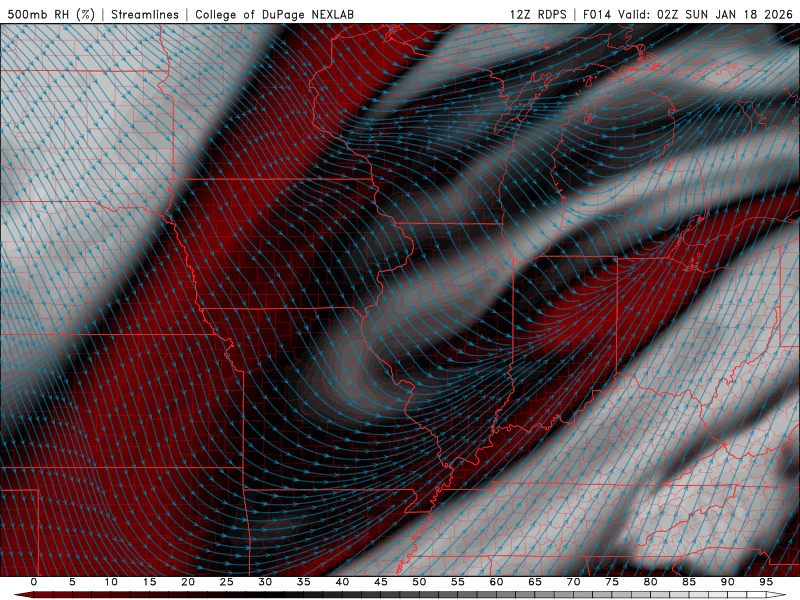Select the "10" colorbar scale label
Screen dimensions: 800x600
pos(111,582)
